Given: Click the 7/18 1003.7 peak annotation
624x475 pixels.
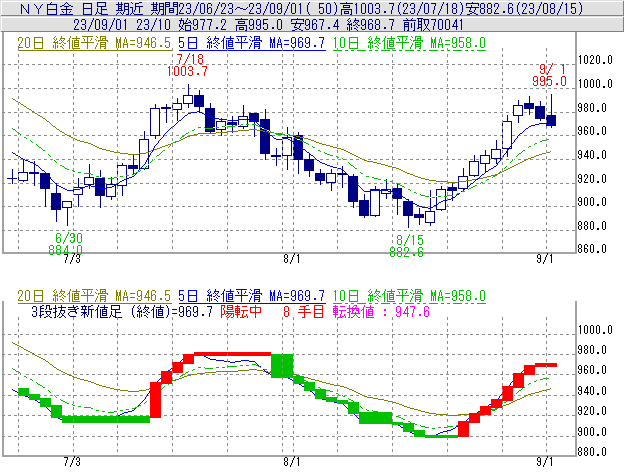Looking at the screenshot, I should pos(187,65).
